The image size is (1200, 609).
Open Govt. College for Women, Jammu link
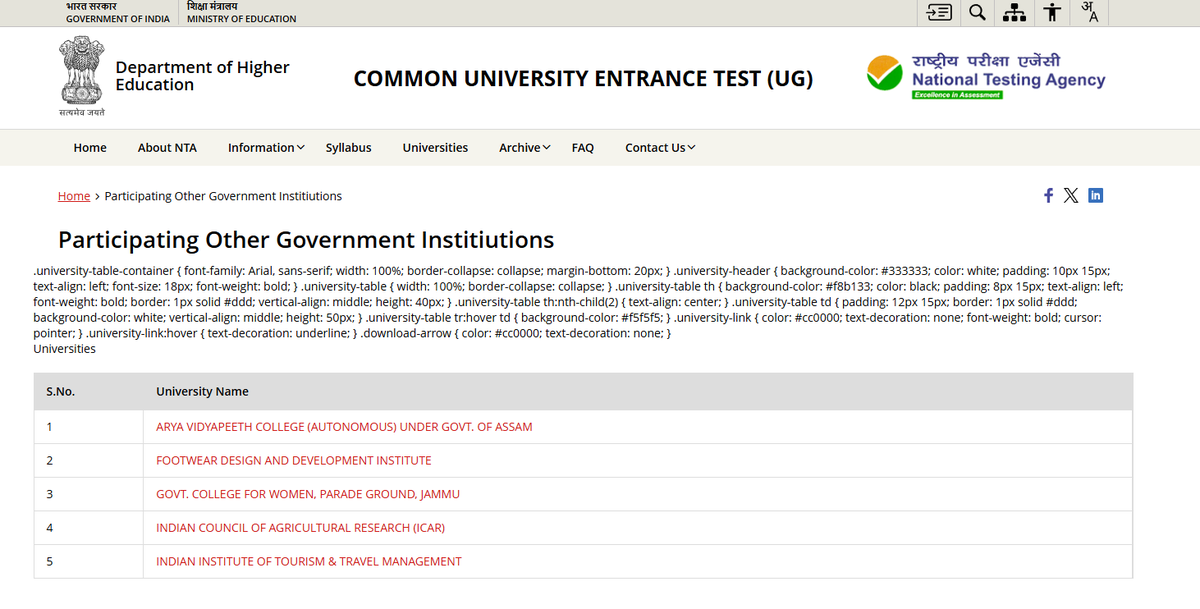point(308,494)
